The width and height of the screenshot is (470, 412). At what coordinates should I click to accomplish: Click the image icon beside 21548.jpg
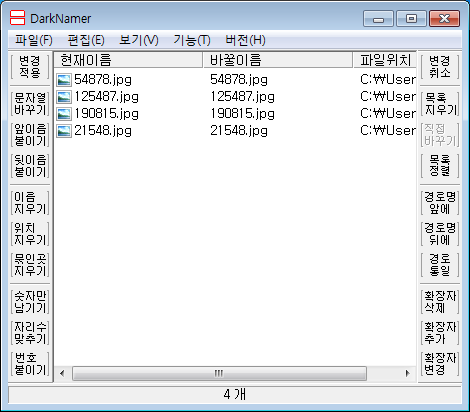[63, 131]
